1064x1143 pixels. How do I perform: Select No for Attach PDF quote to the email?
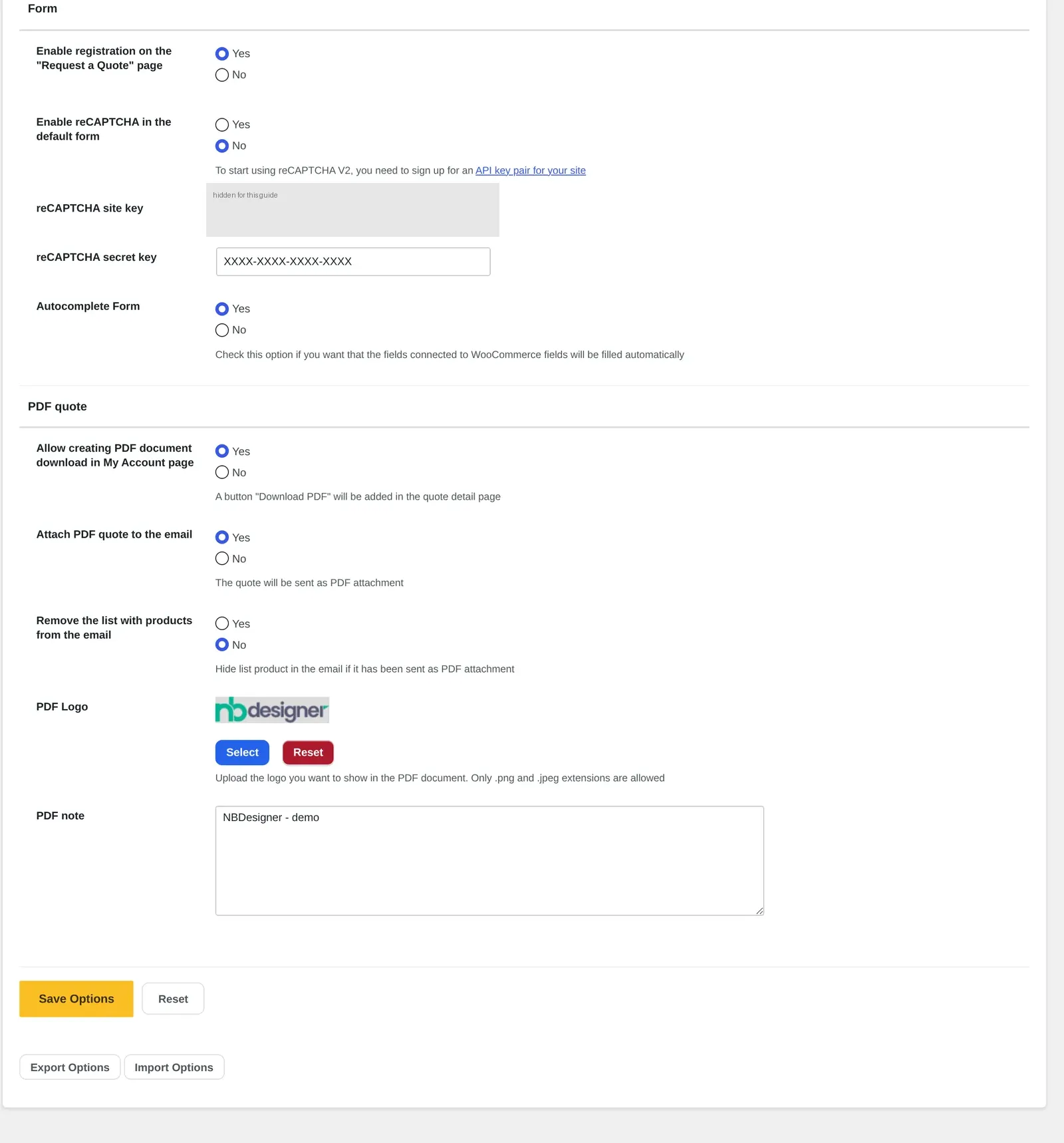click(222, 559)
